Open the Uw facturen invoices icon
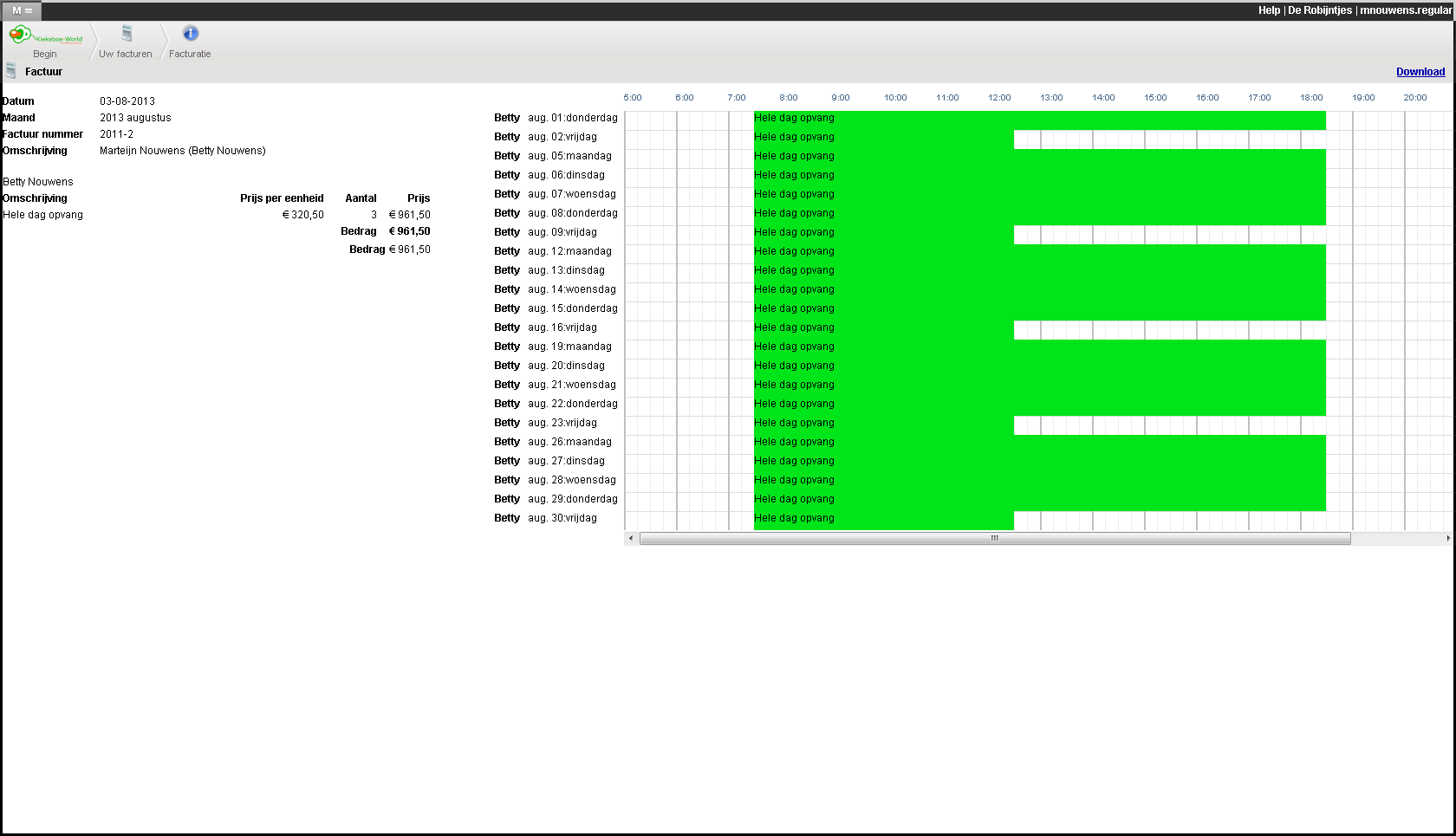The height and width of the screenshot is (836, 1456). pyautogui.click(x=127, y=34)
